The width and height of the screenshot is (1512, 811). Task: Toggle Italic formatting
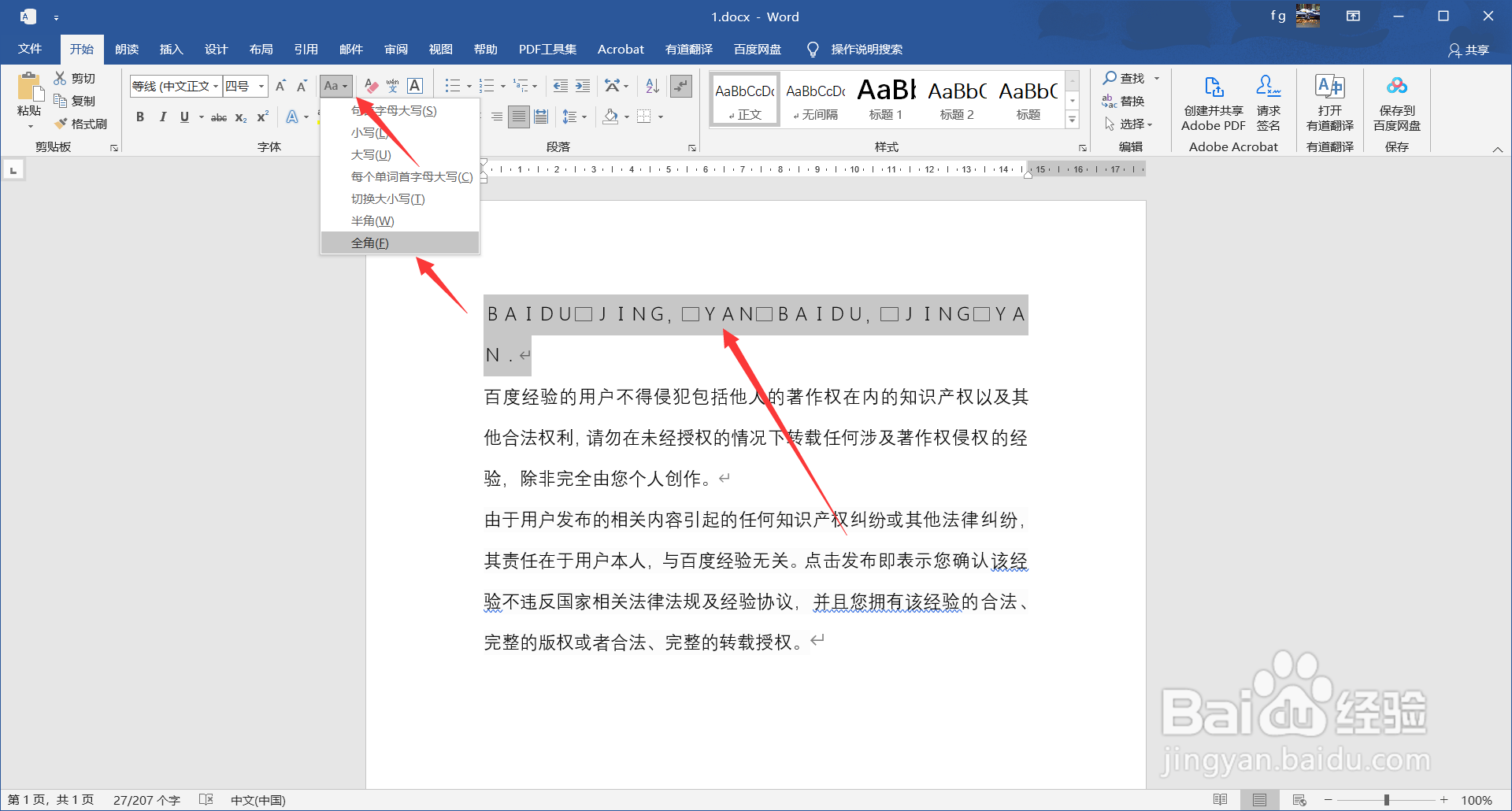(x=162, y=117)
